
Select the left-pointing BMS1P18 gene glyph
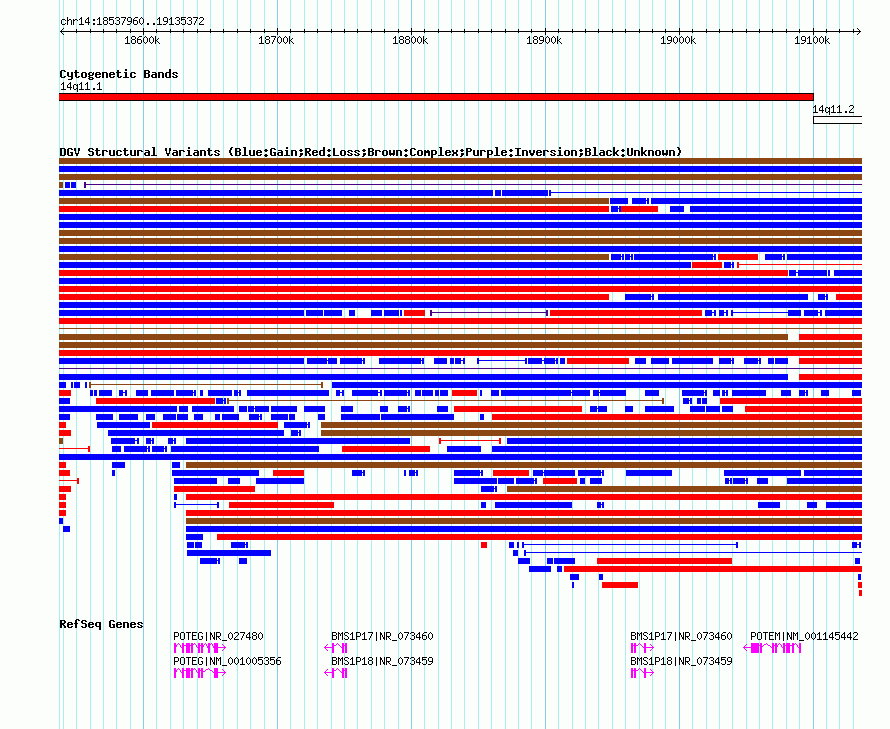(335, 673)
